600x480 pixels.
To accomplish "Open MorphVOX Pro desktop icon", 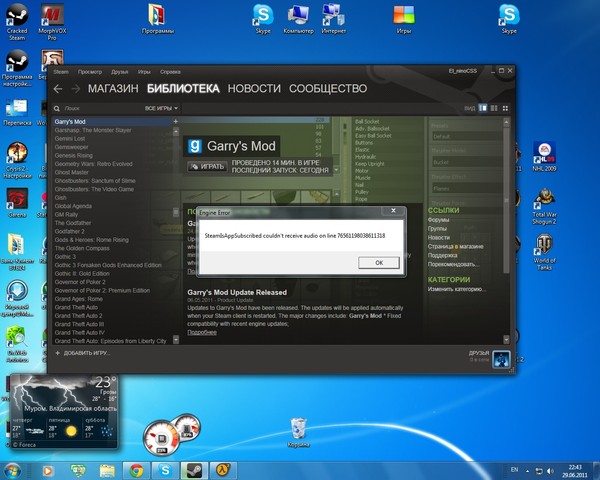I will click(52, 21).
